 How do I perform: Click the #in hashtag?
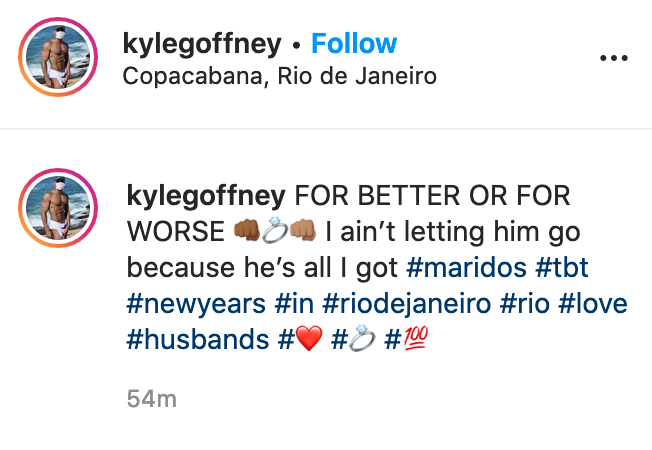pyautogui.click(x=294, y=303)
